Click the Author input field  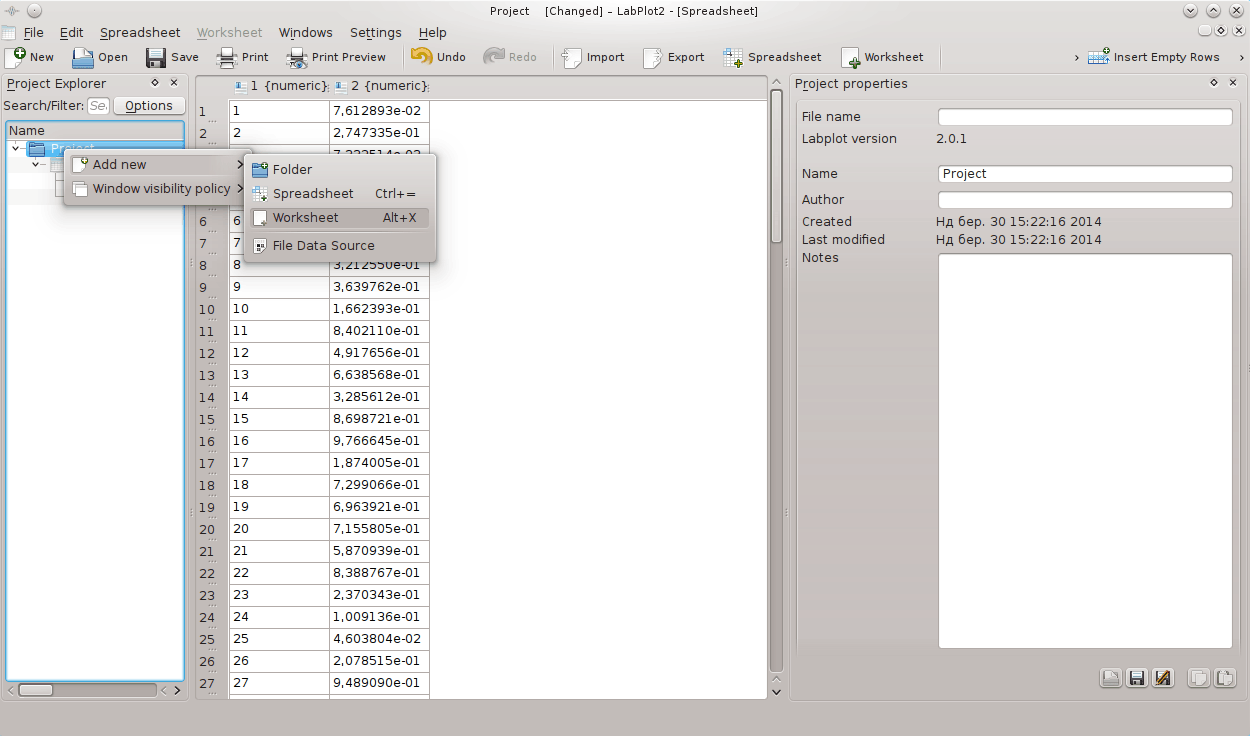pyautogui.click(x=1085, y=200)
